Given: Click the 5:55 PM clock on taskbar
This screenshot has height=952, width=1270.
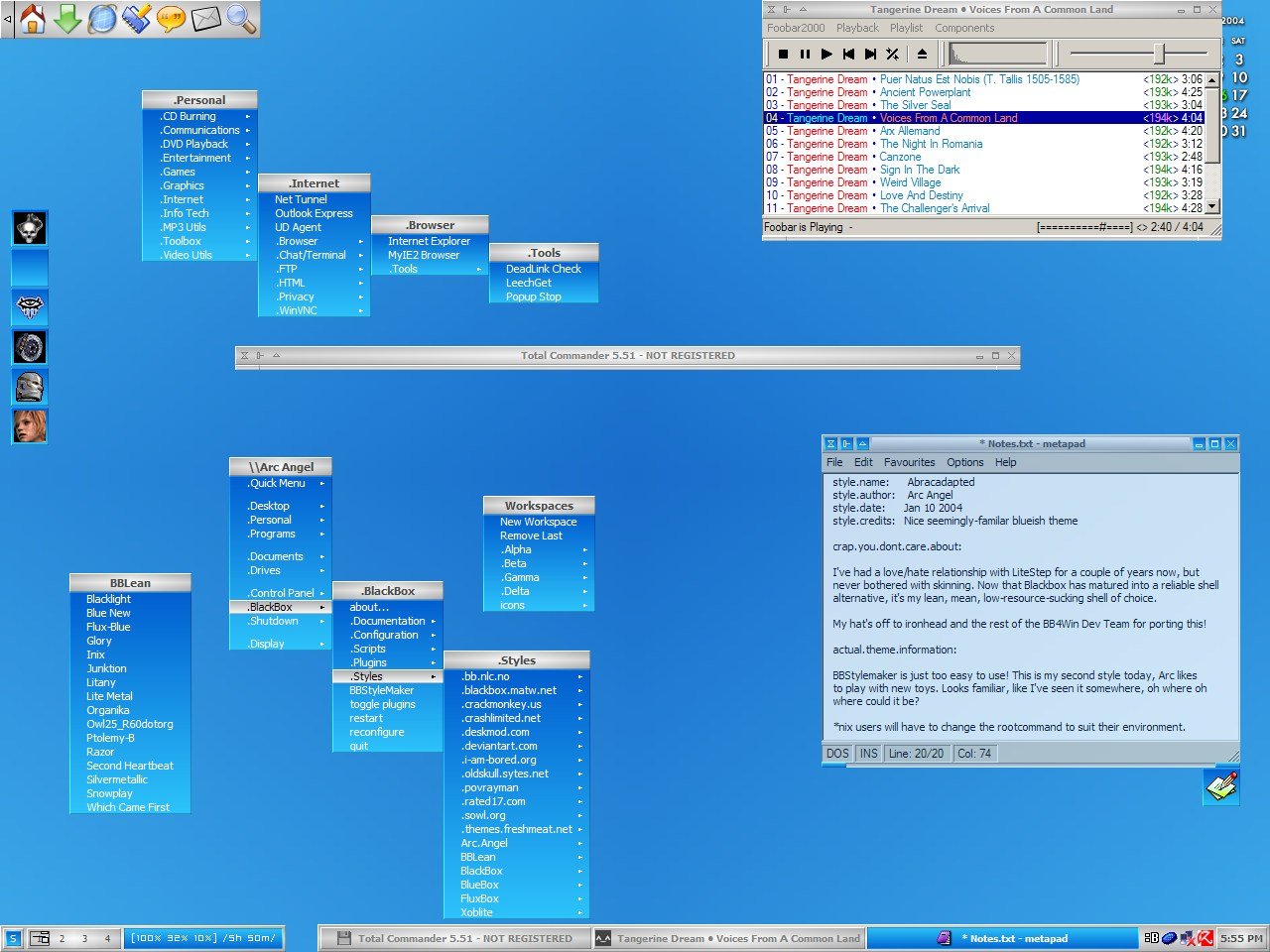Looking at the screenshot, I should (x=1241, y=938).
